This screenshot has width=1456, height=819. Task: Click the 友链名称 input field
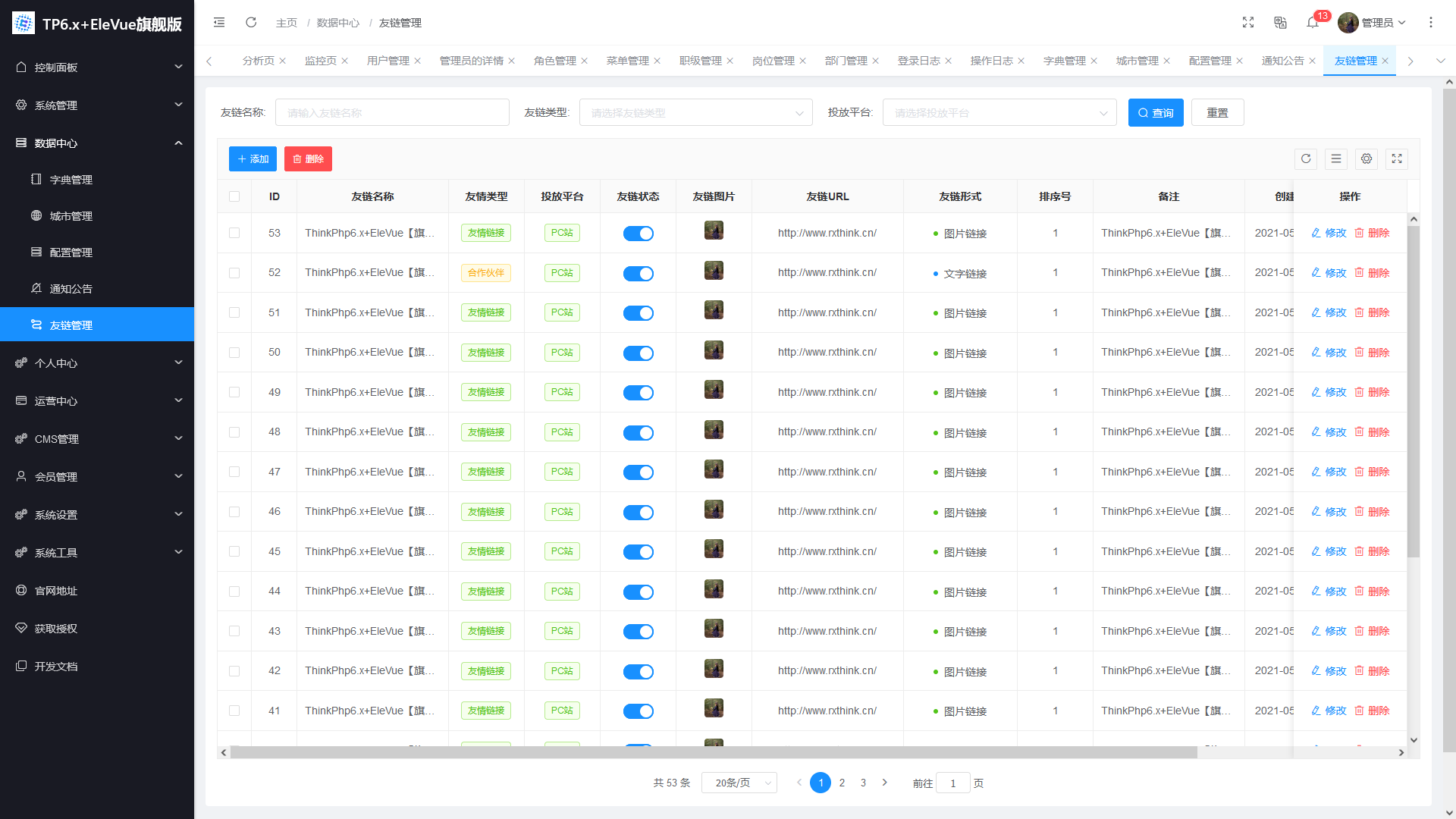pos(392,113)
